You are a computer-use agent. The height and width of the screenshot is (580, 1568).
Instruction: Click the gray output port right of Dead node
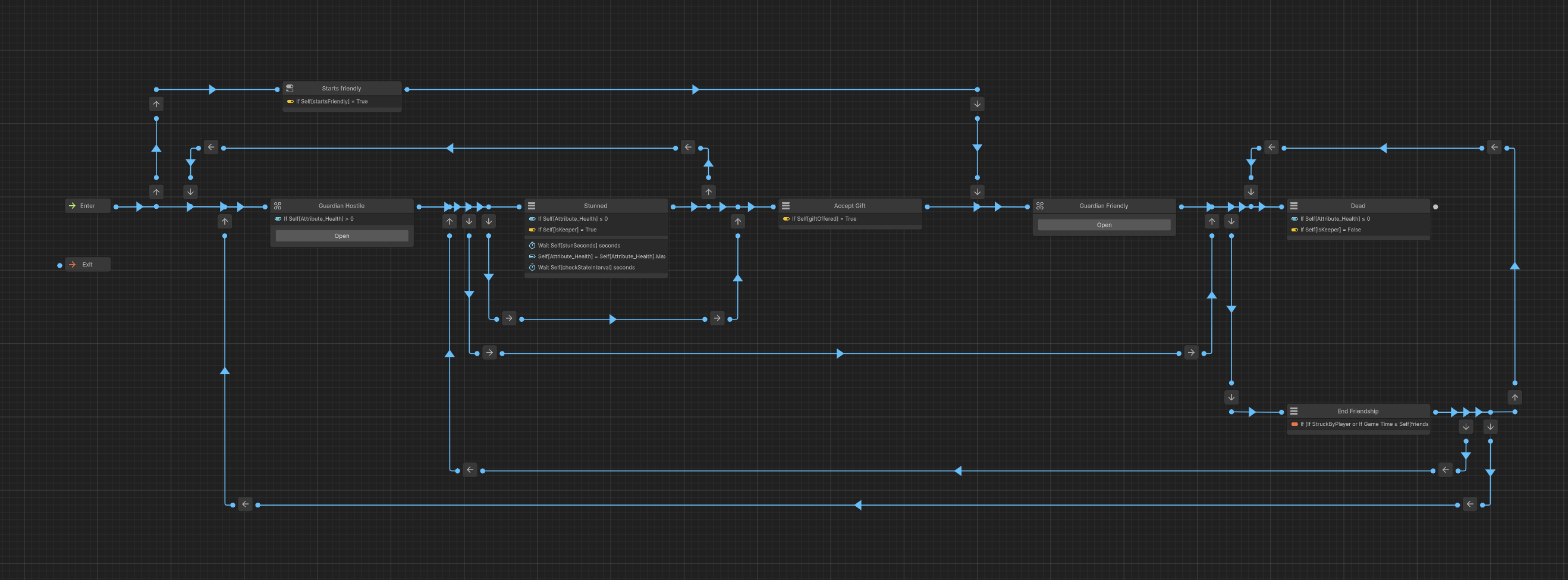pyautogui.click(x=1435, y=206)
